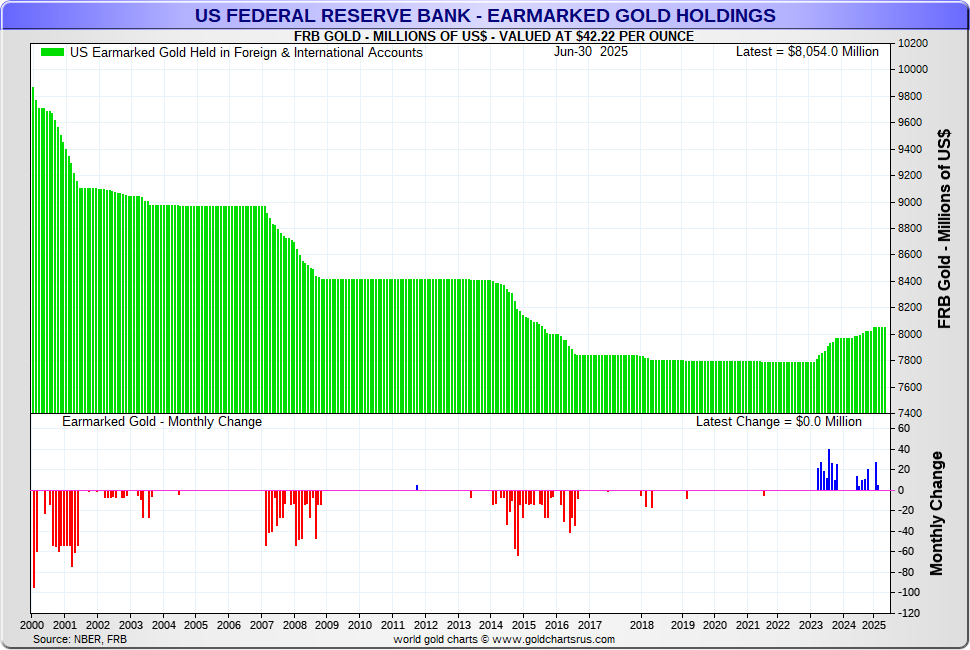Click the 'FRB Gold - Millions of US$' axis title

(x=944, y=229)
